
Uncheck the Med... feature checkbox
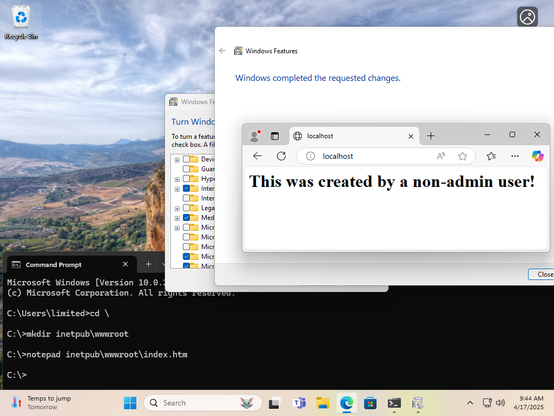(x=186, y=218)
